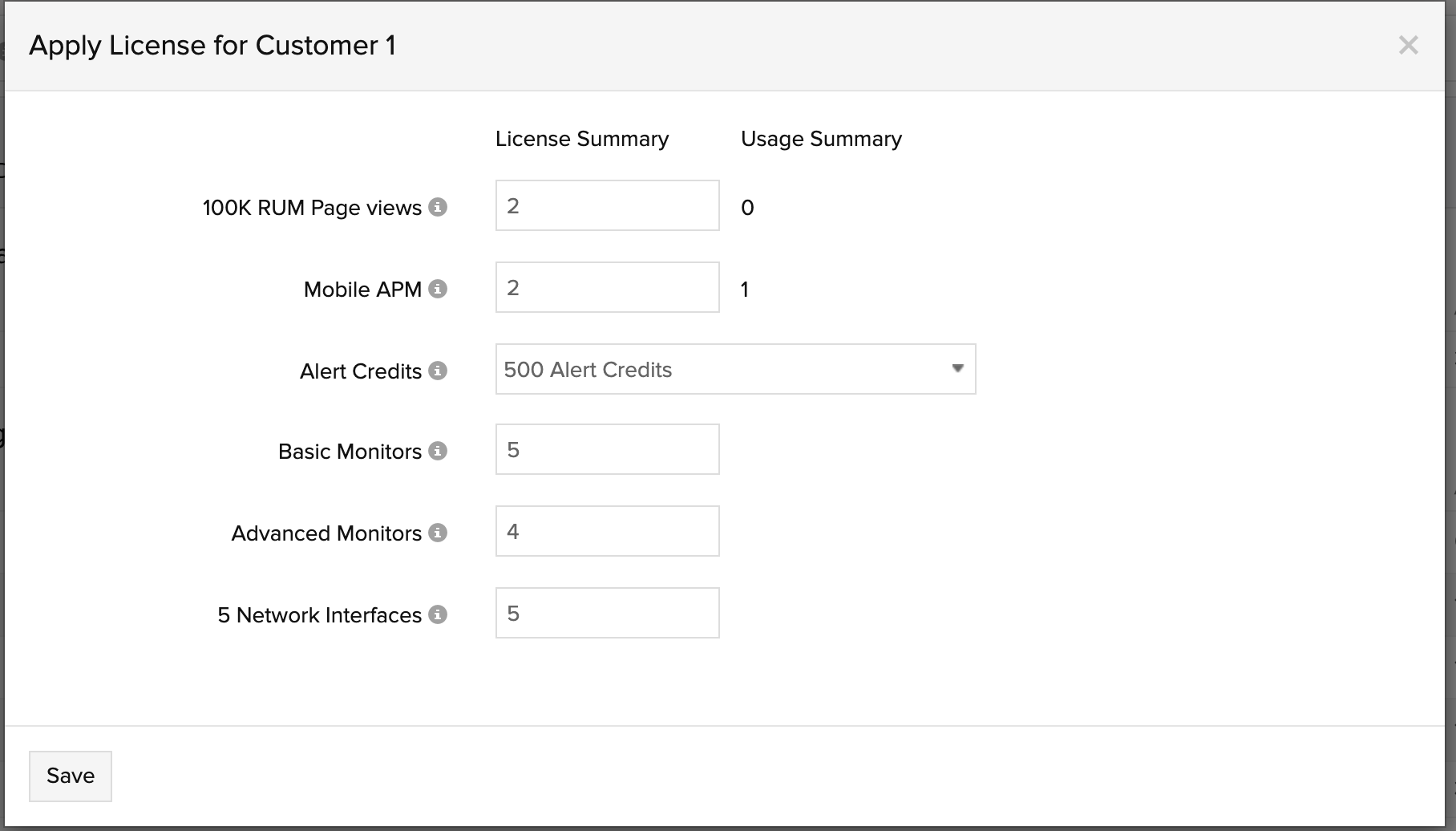Edit the 5 Network Interfaces input
Viewport: 1456px width, 831px height.
tap(607, 614)
